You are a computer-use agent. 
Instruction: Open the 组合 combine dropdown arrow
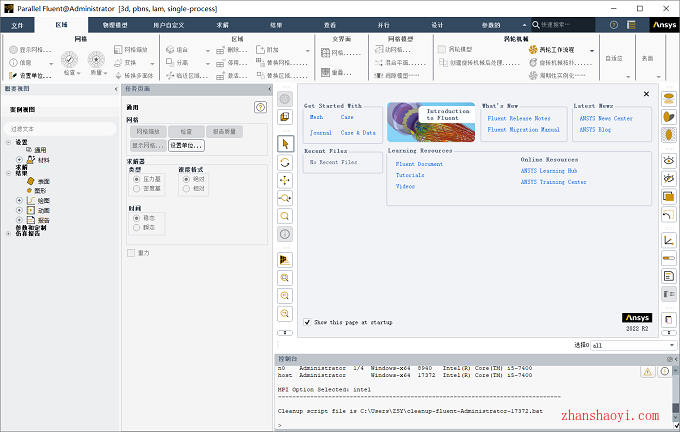207,50
